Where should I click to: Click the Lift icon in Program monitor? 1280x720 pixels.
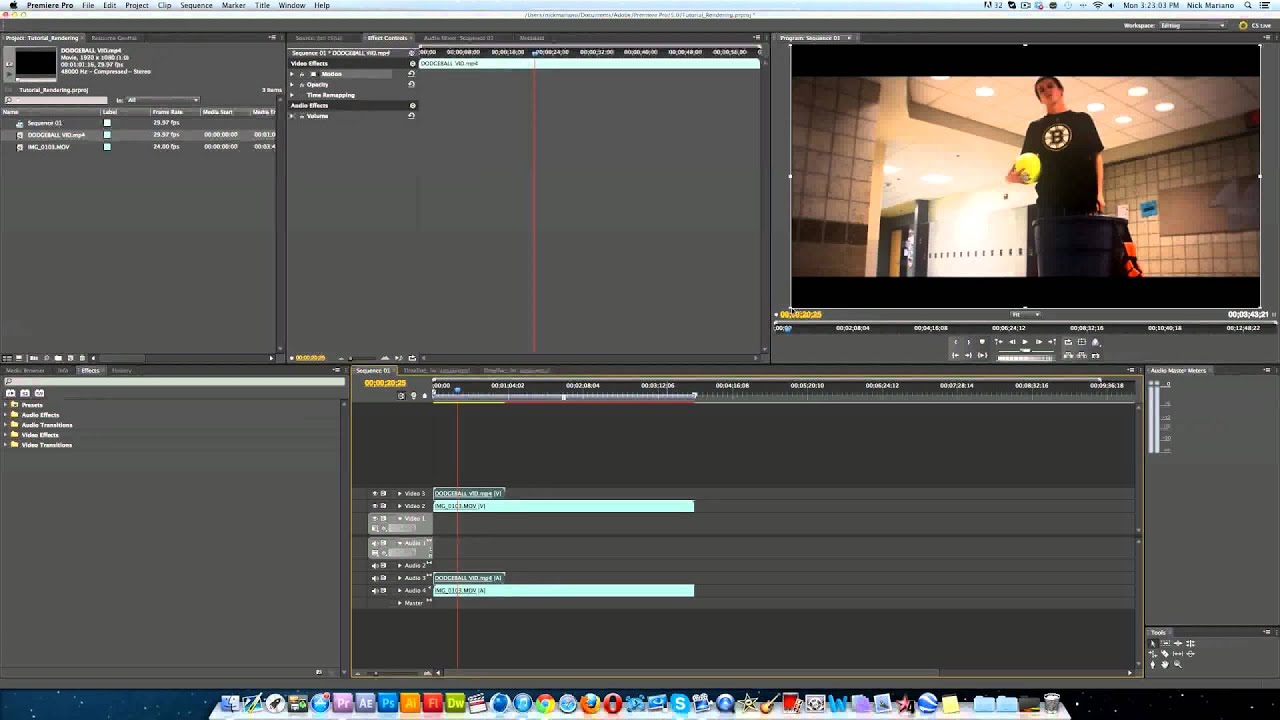1068,355
